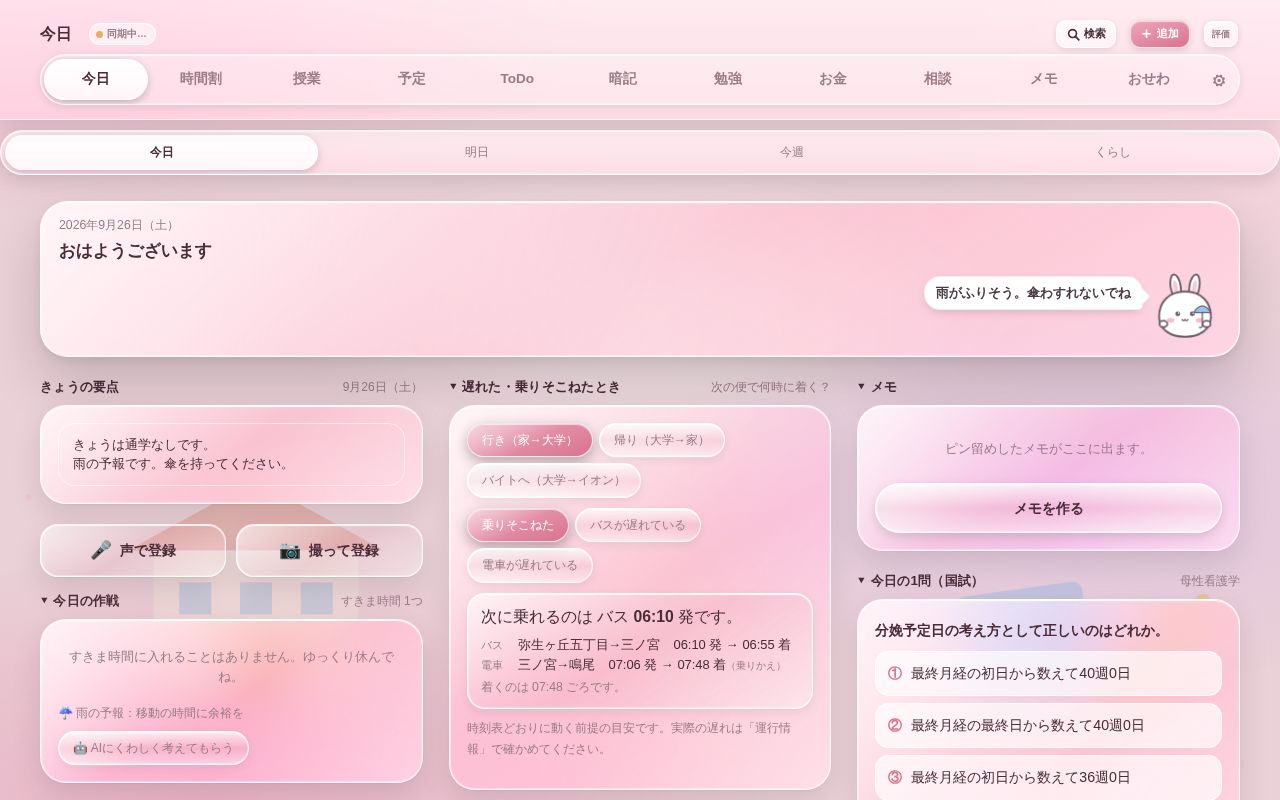This screenshot has width=1280, height=800.
Task: Choose the 乗りそこねた situation chip
Action: tap(517, 525)
